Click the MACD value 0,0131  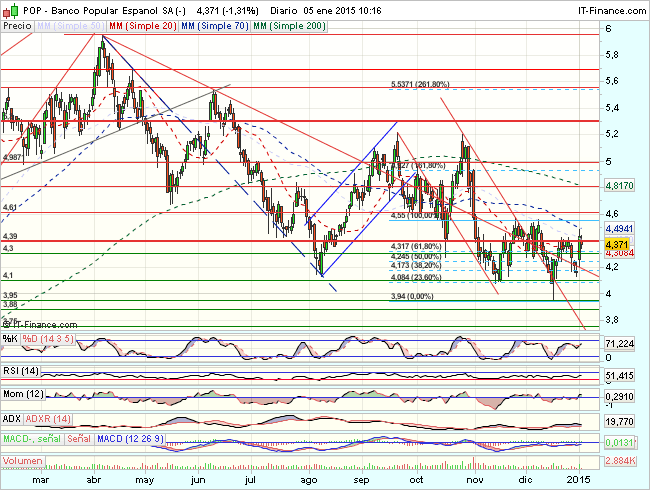coord(619,443)
